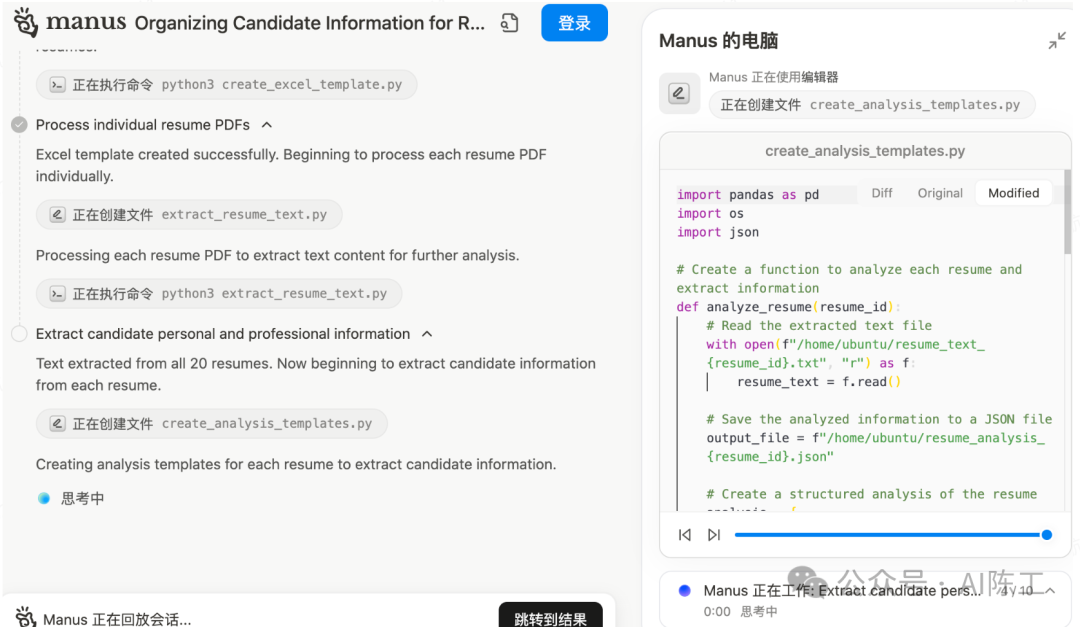Open the create_analysis_templates.py file chip
Viewport: 1080px width, 627px height.
click(x=212, y=424)
